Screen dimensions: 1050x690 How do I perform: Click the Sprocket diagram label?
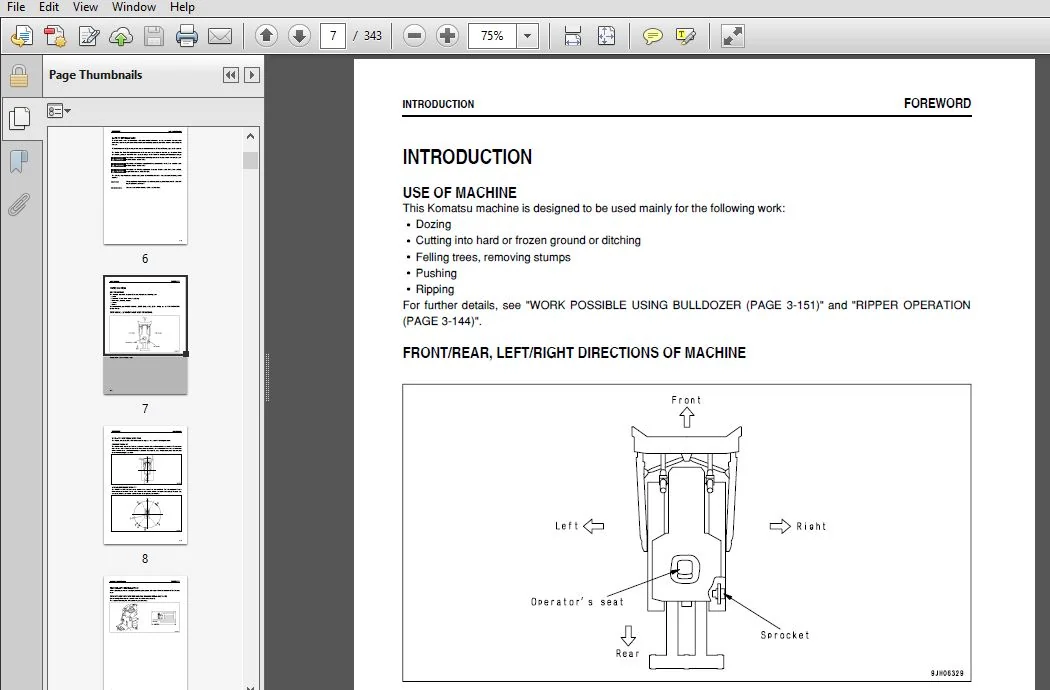click(x=785, y=635)
